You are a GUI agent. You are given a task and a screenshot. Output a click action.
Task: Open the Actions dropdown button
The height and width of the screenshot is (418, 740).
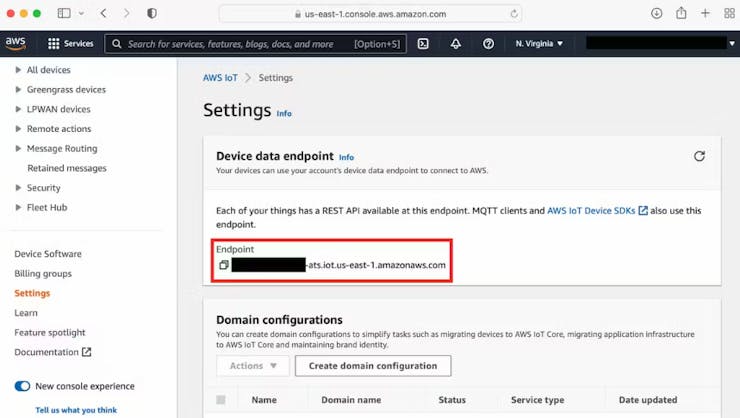[252, 366]
